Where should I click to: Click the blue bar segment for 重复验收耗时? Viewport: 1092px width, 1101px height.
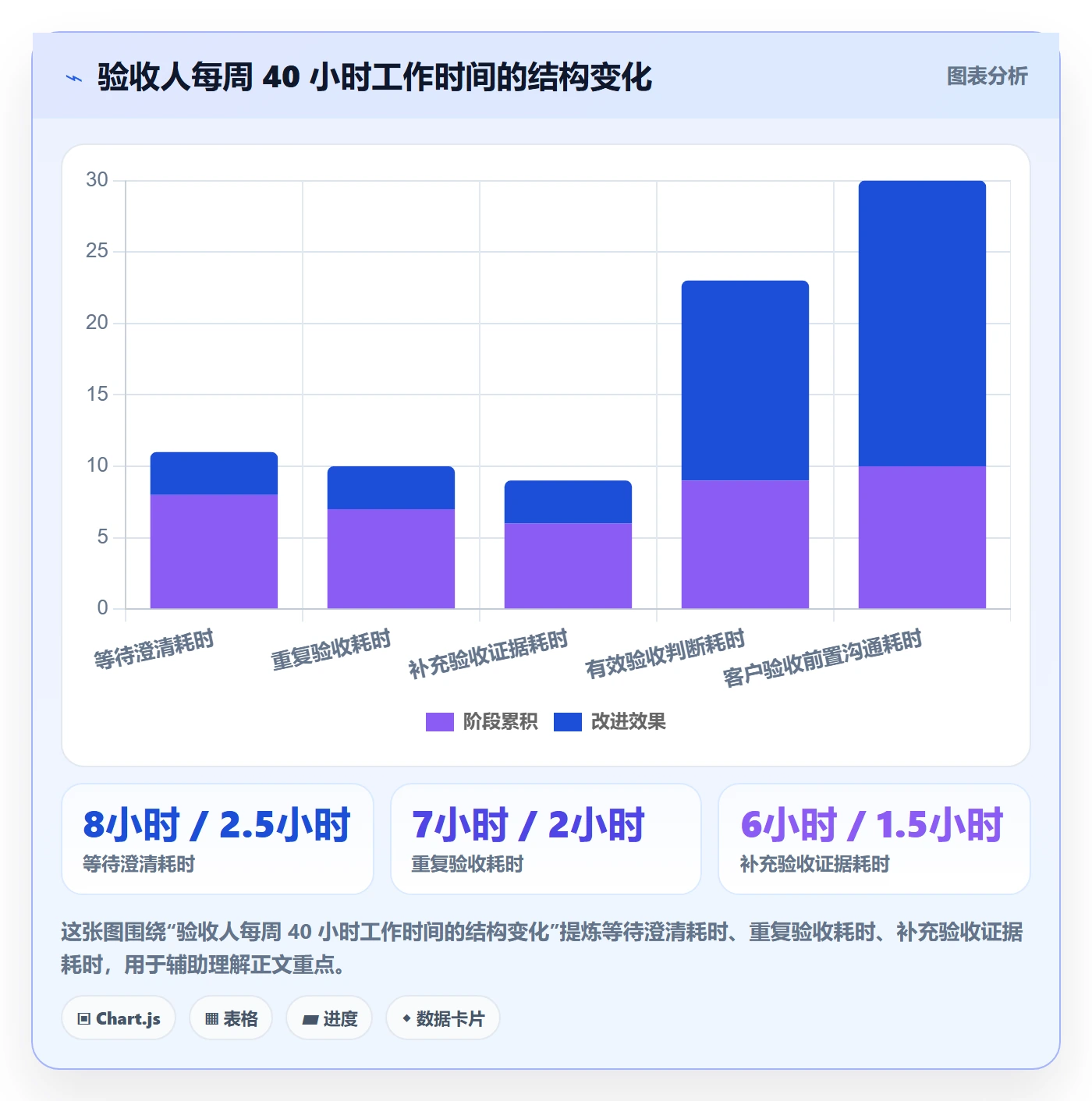point(391,488)
